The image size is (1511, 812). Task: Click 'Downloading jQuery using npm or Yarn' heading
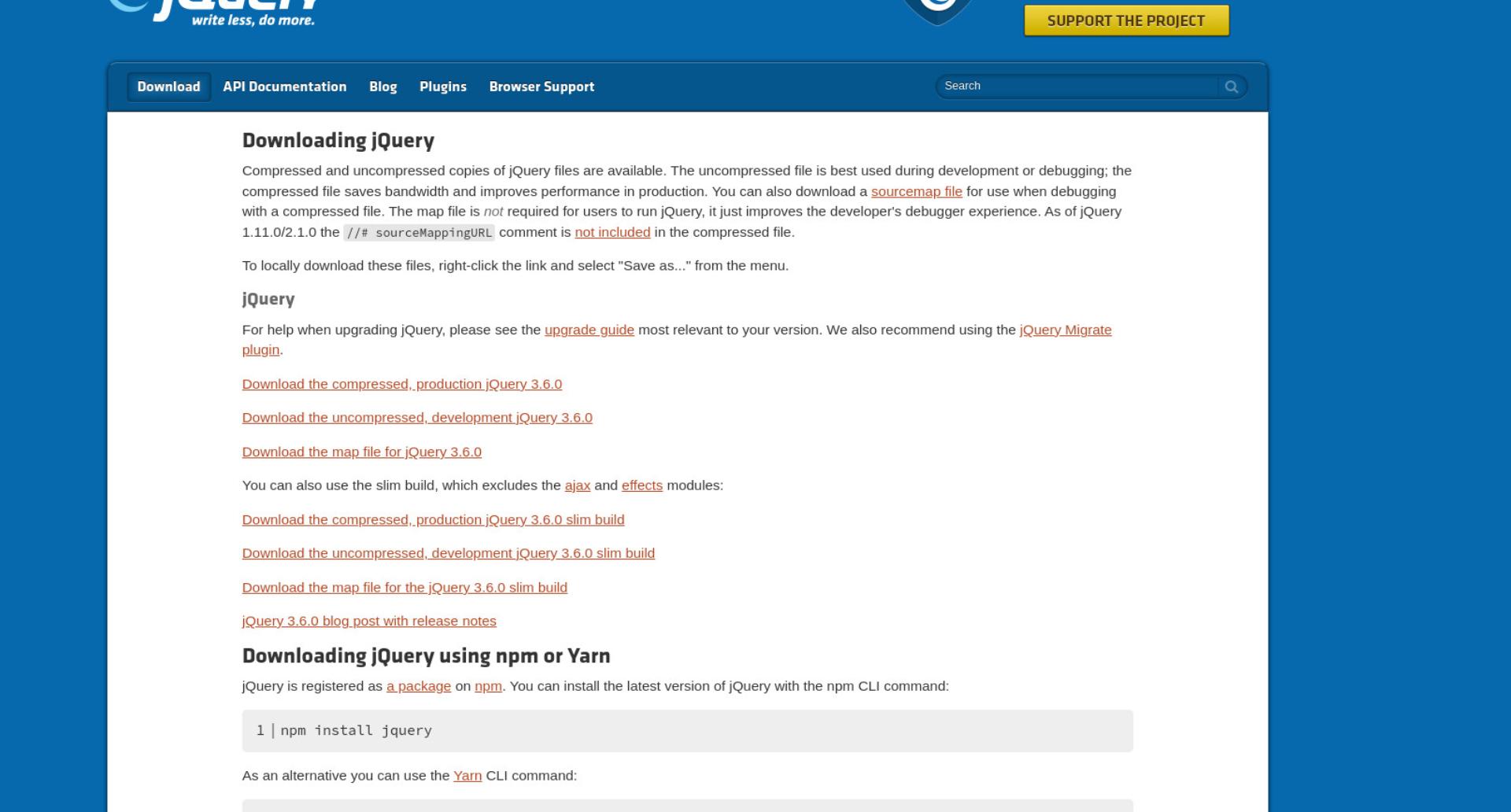(426, 655)
